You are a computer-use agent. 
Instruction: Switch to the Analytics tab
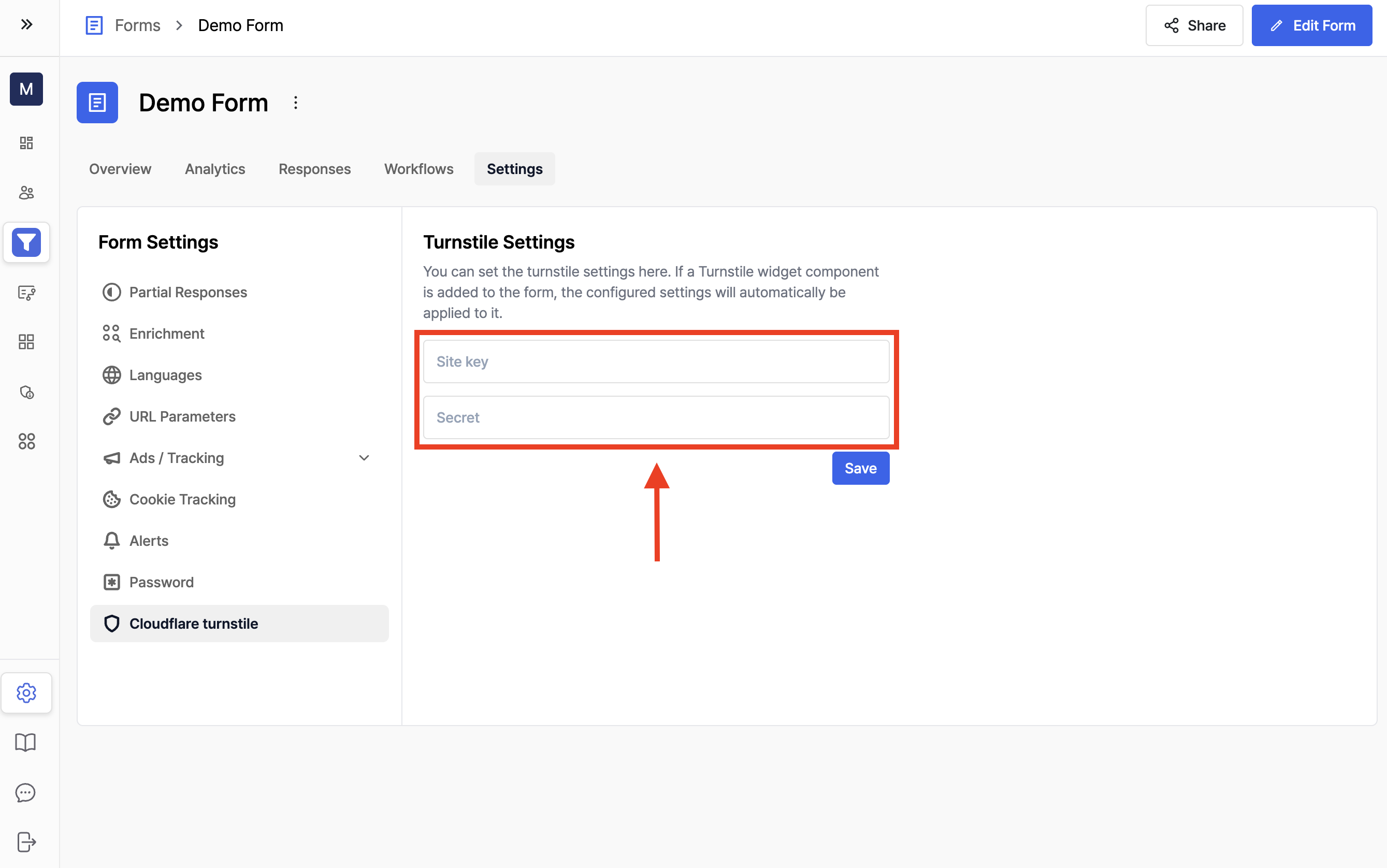point(215,169)
